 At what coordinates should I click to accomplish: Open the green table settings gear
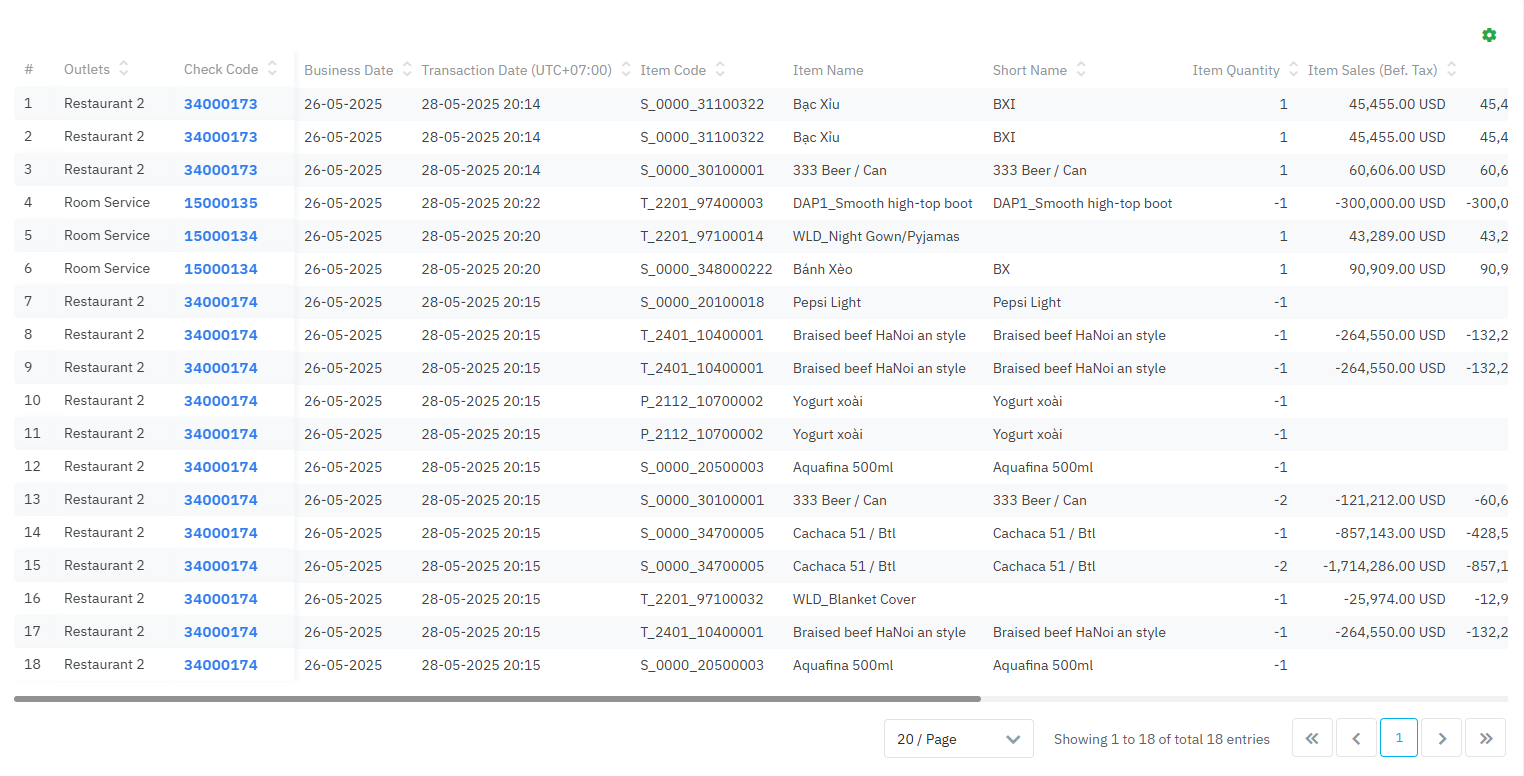pyautogui.click(x=1489, y=36)
